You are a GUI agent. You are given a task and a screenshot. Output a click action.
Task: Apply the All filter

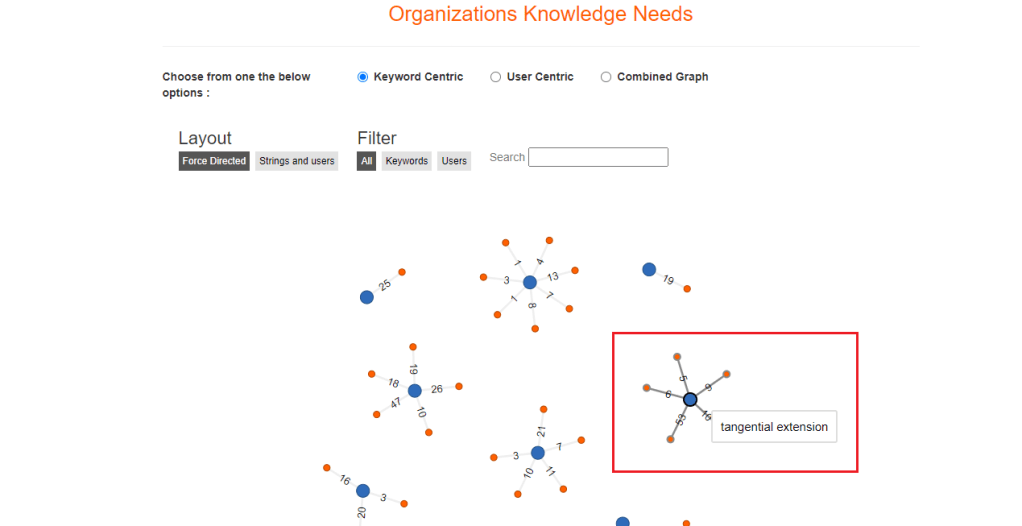coord(367,161)
